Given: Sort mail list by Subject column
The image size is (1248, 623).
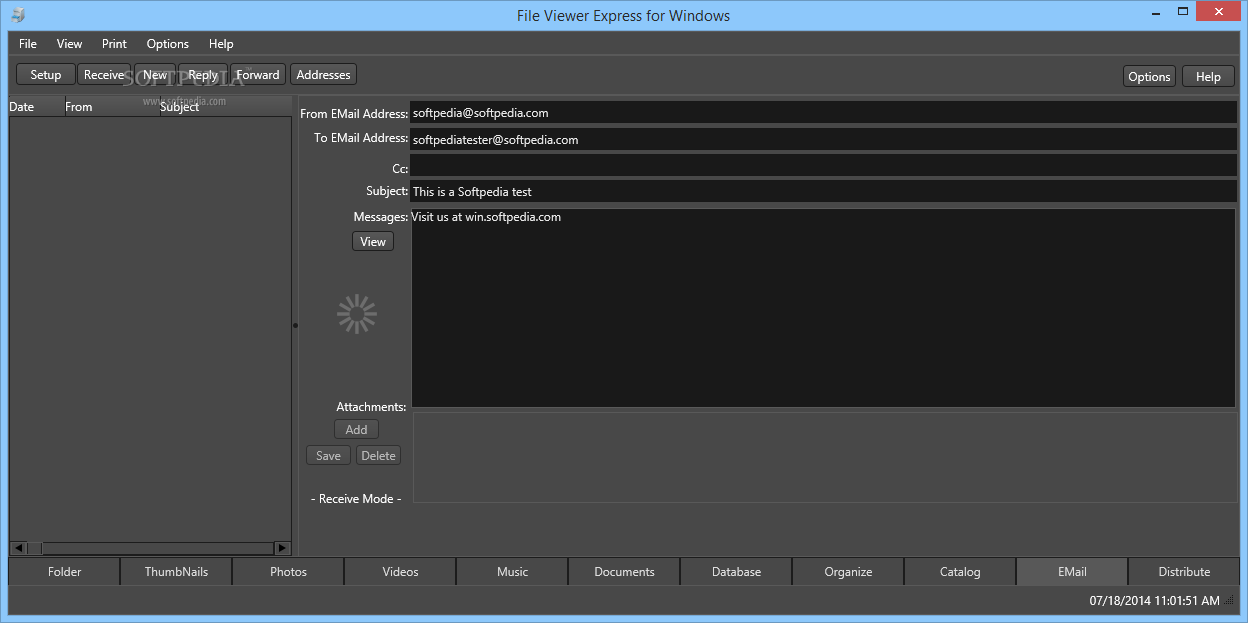Looking at the screenshot, I should pyautogui.click(x=225, y=107).
